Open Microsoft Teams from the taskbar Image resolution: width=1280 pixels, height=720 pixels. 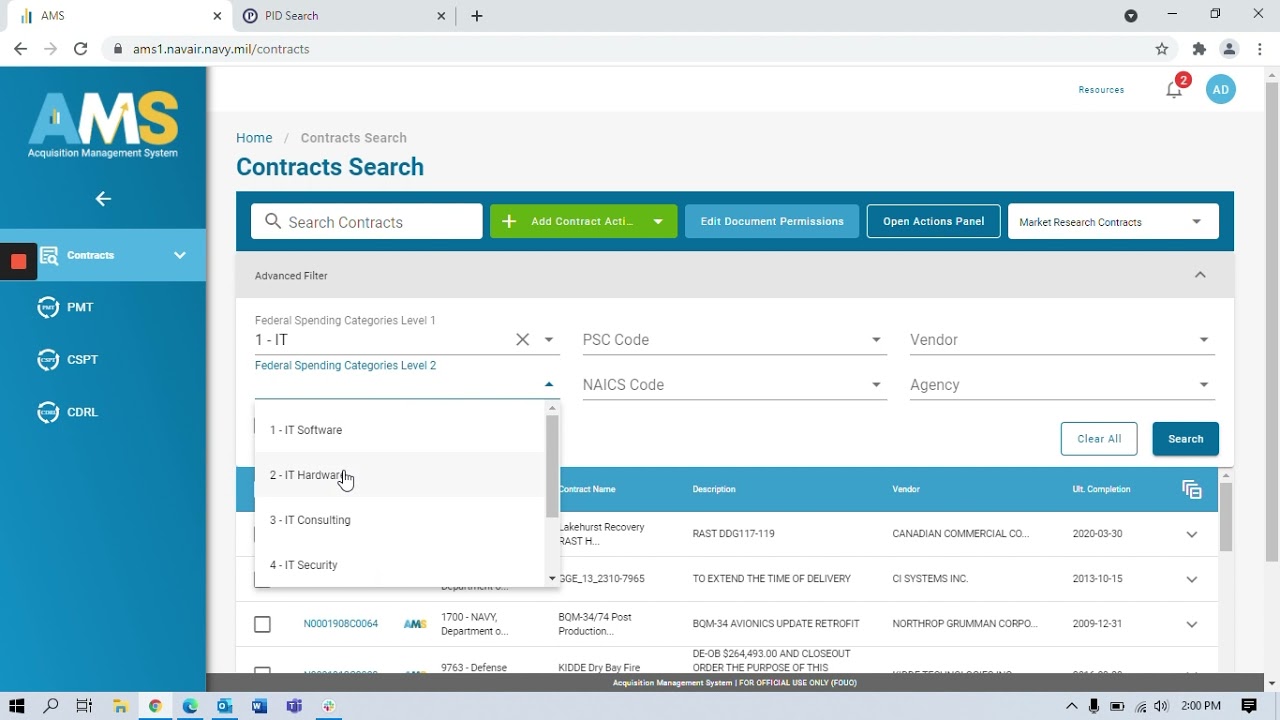[294, 706]
